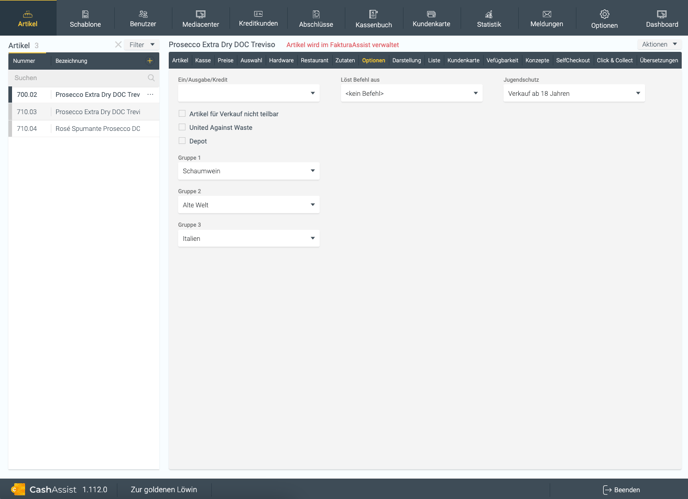Switch to the Auswahl tab
The width and height of the screenshot is (688, 499).
[251, 61]
